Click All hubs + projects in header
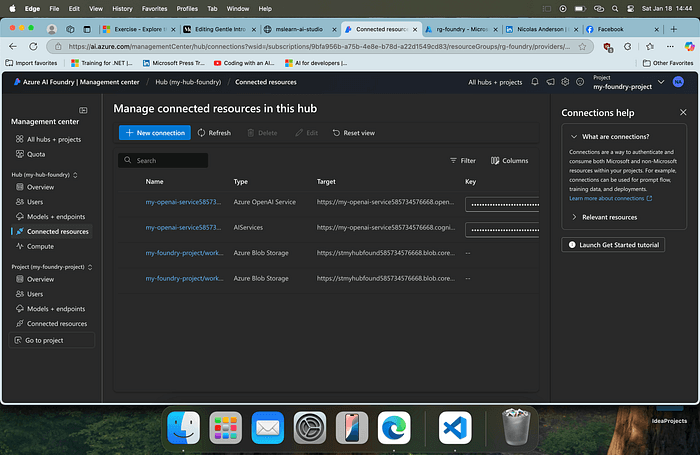The height and width of the screenshot is (455, 700). pos(495,82)
